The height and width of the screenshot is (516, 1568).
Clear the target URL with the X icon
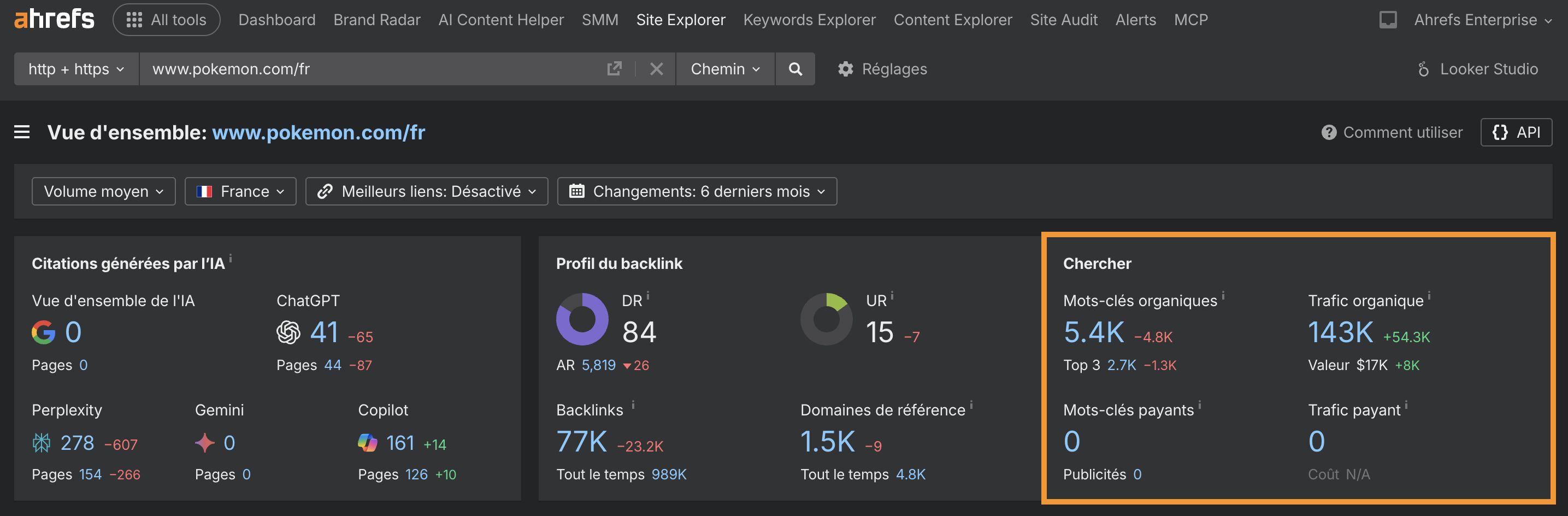[x=657, y=69]
